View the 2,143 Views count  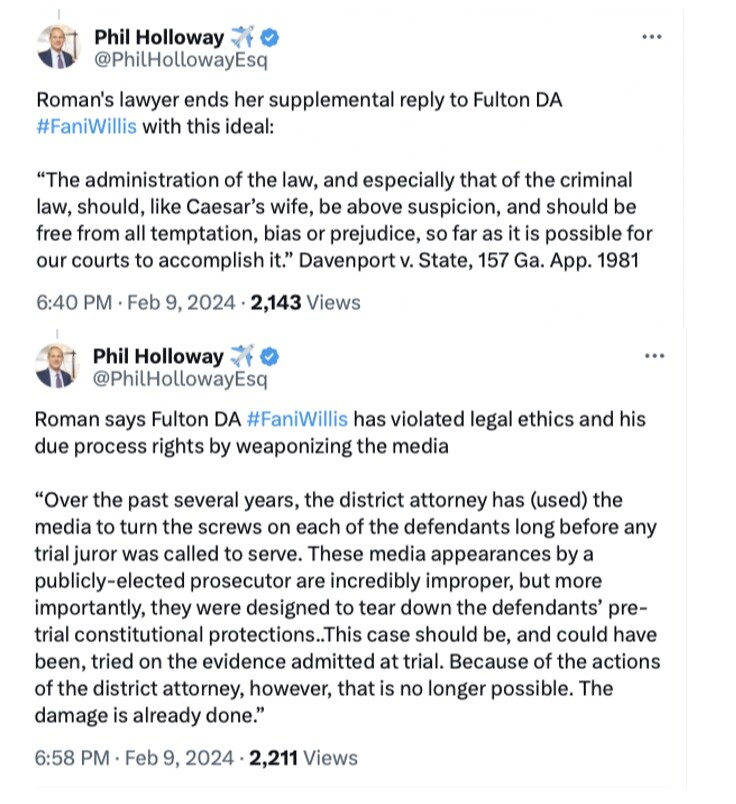click(x=305, y=303)
